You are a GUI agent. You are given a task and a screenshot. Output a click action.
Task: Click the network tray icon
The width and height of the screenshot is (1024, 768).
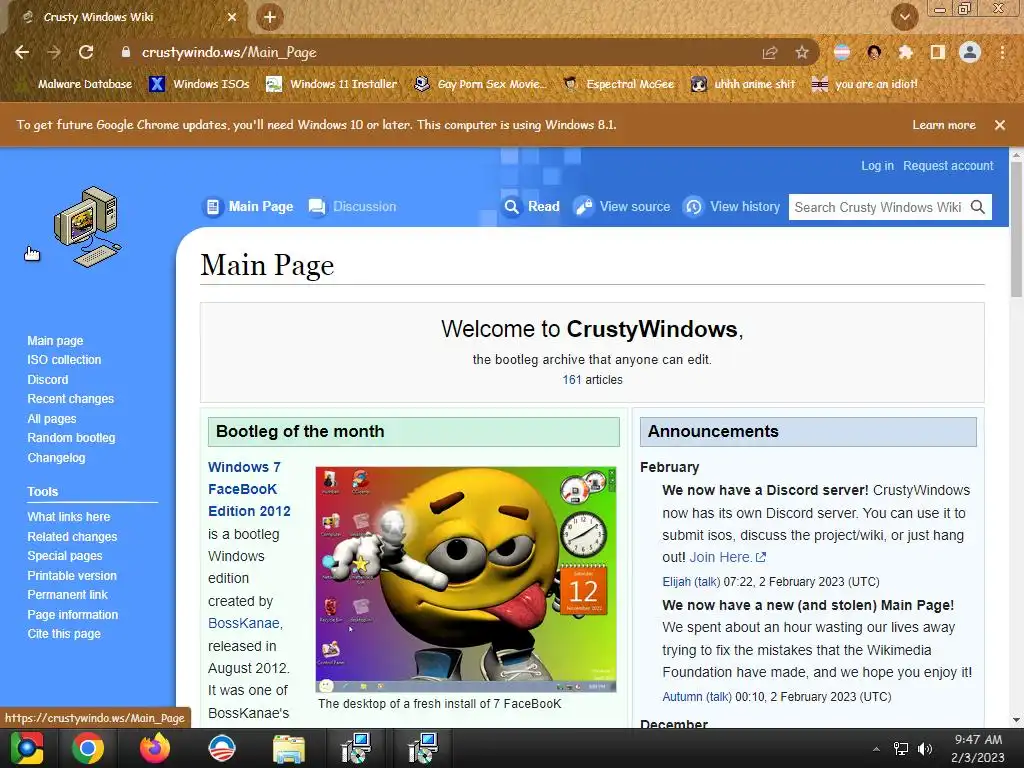click(x=901, y=748)
